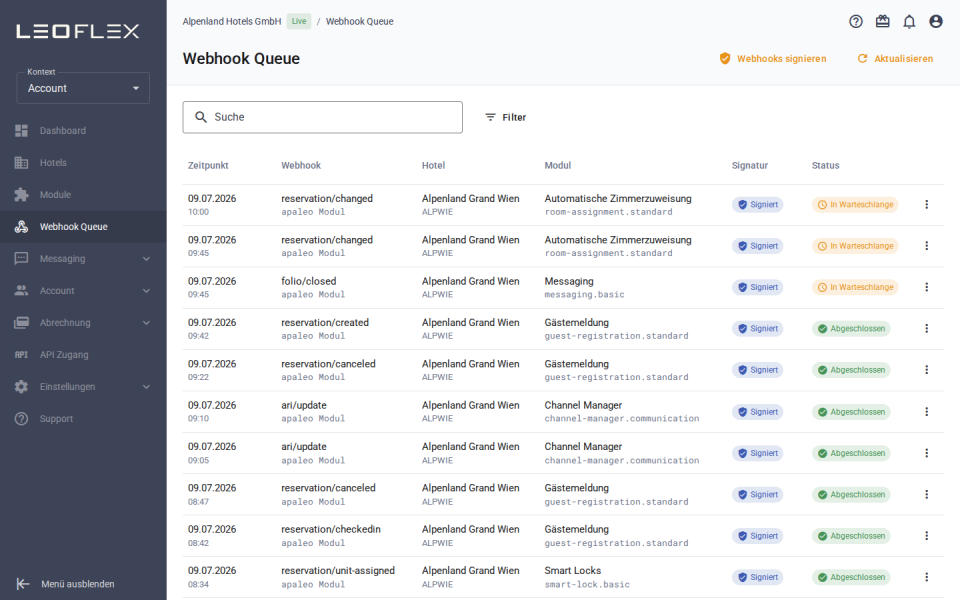
Task: Select Webhook Queue in sidebar
Action: click(83, 227)
